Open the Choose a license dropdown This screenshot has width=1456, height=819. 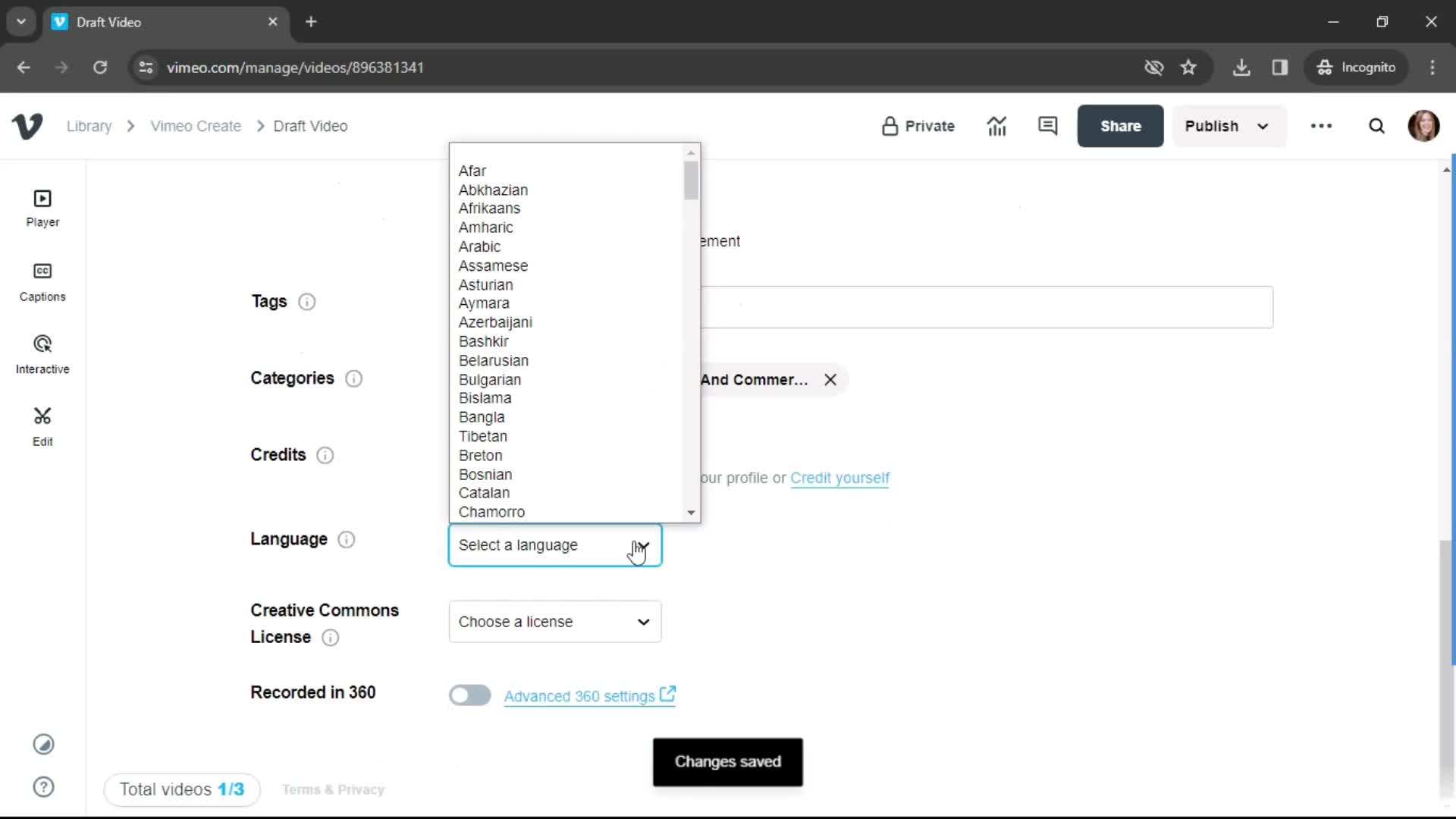(x=555, y=622)
